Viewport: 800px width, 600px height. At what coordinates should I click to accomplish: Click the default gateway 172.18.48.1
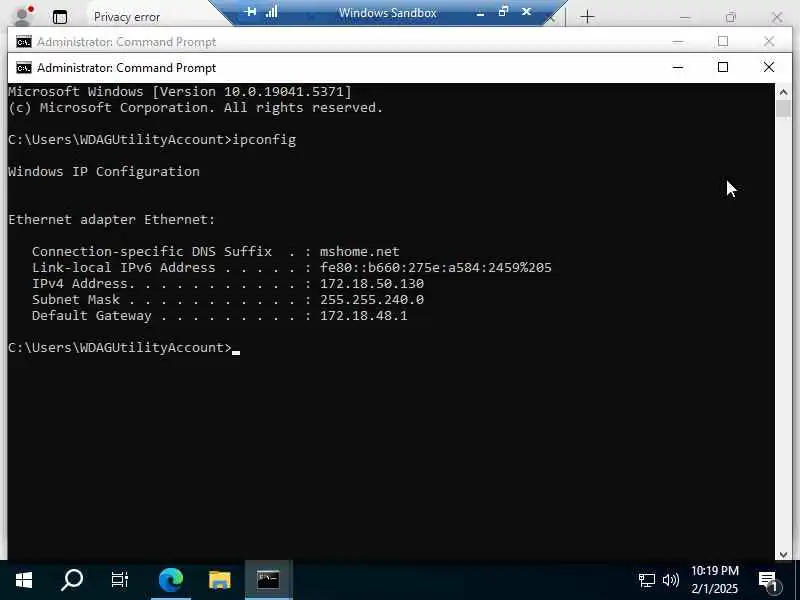pos(363,316)
